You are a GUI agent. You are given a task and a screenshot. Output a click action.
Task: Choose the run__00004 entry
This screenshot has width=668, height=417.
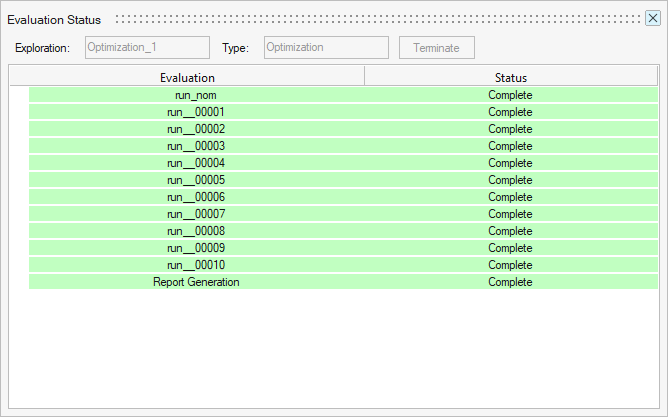(196, 163)
